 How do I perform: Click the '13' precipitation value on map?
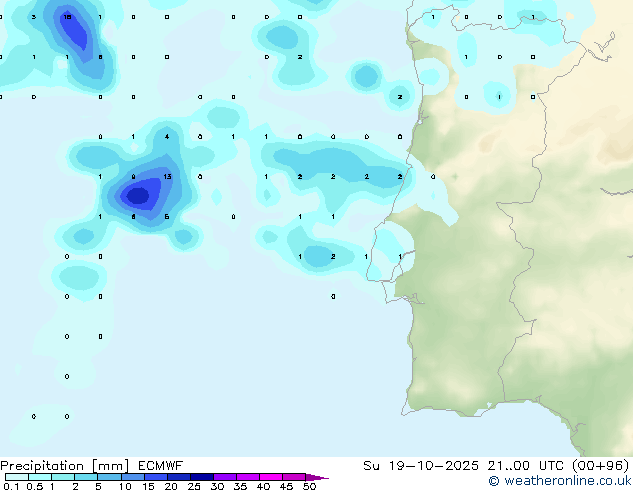pyautogui.click(x=167, y=177)
